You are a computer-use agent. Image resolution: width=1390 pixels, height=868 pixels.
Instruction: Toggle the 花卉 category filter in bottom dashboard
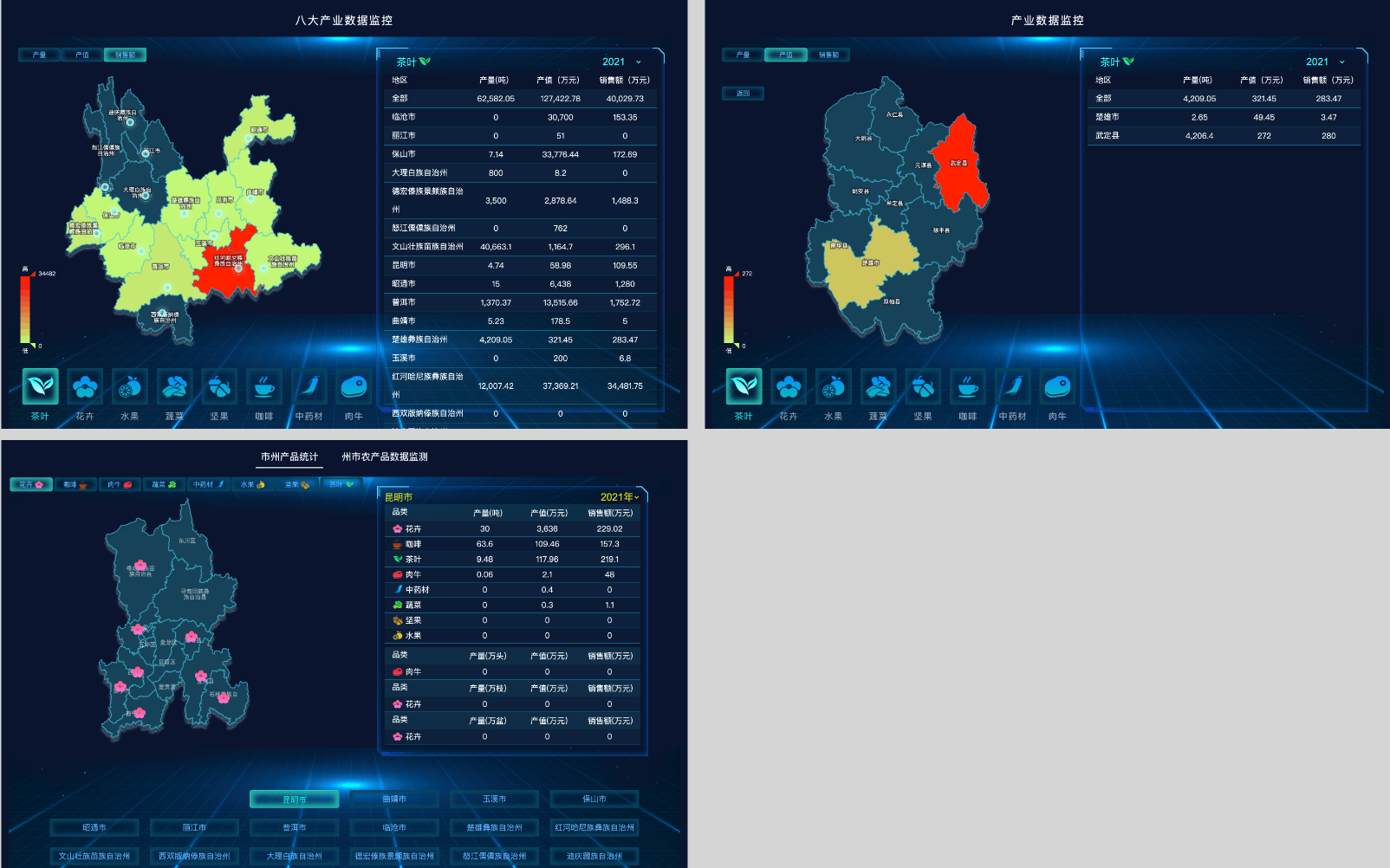(x=31, y=484)
